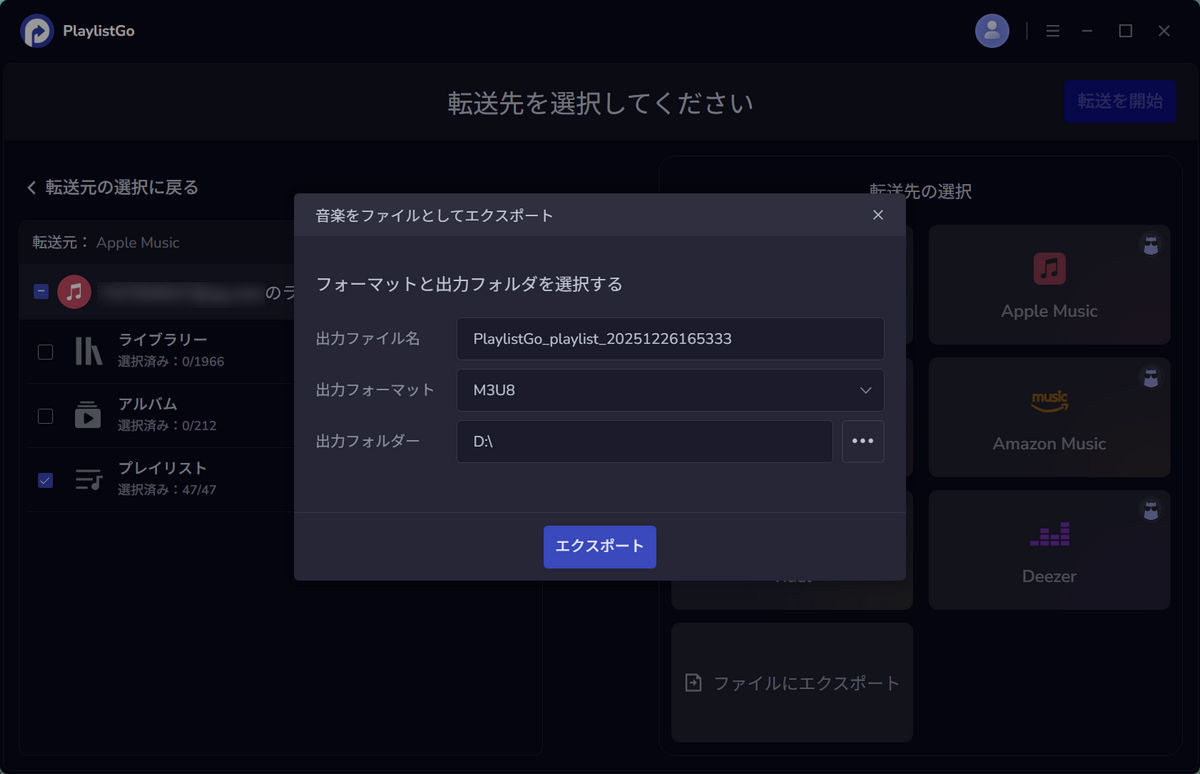Screen dimensions: 1200x774
Task: Click the PlaylistGo logo icon
Action: [37, 30]
